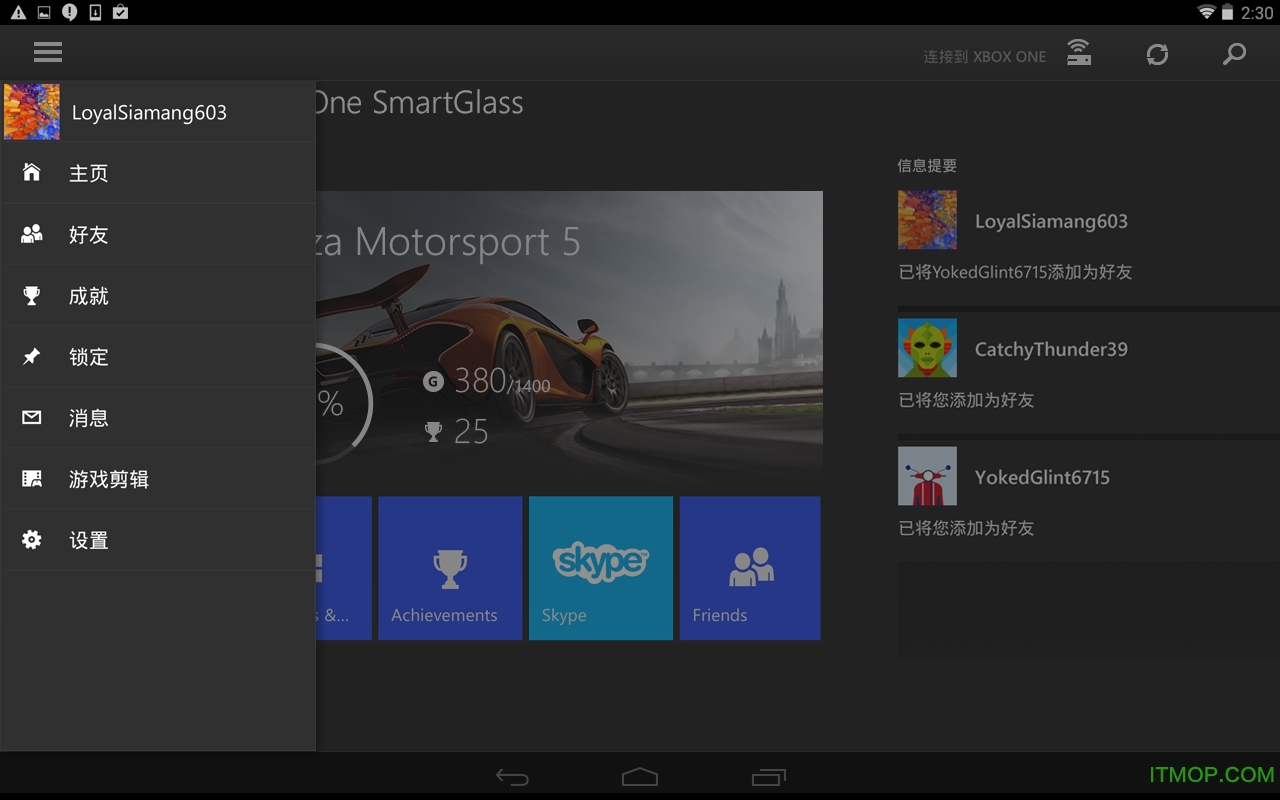Tap the 2:30 clock
The height and width of the screenshot is (800, 1280).
point(1256,13)
